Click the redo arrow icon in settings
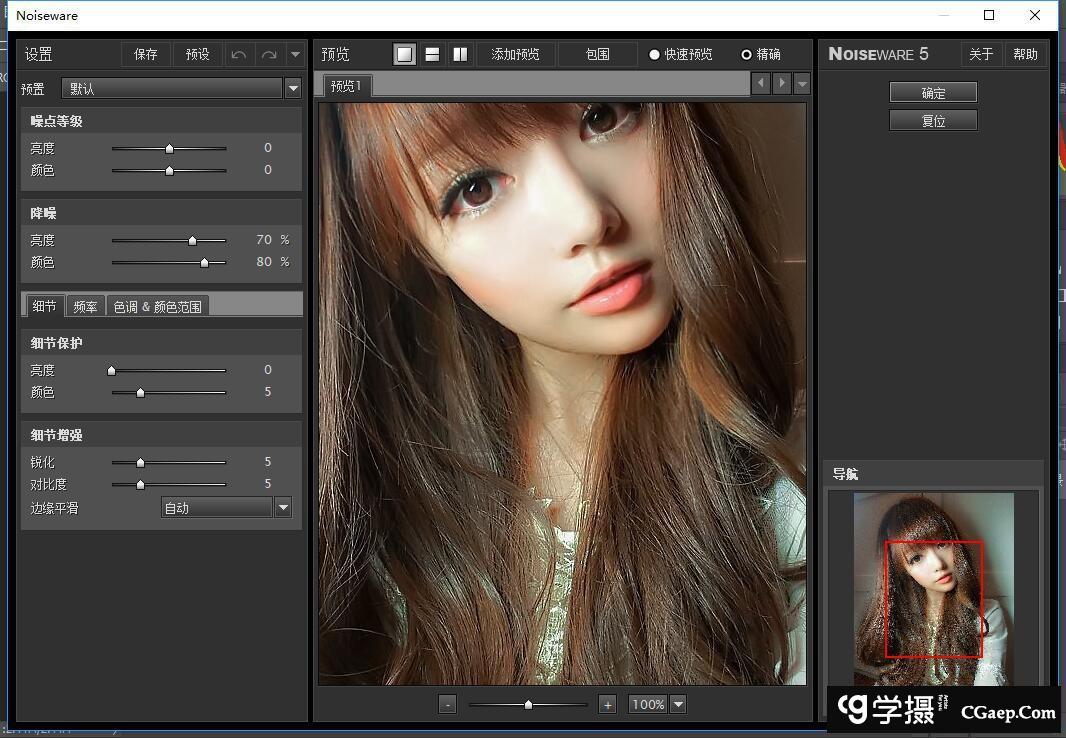The image size is (1066, 738). point(268,54)
